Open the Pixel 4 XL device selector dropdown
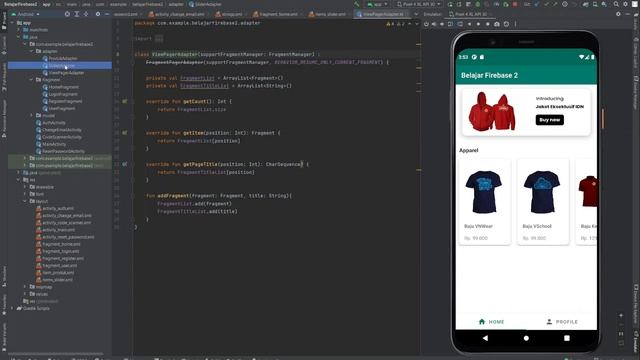 [419, 4]
